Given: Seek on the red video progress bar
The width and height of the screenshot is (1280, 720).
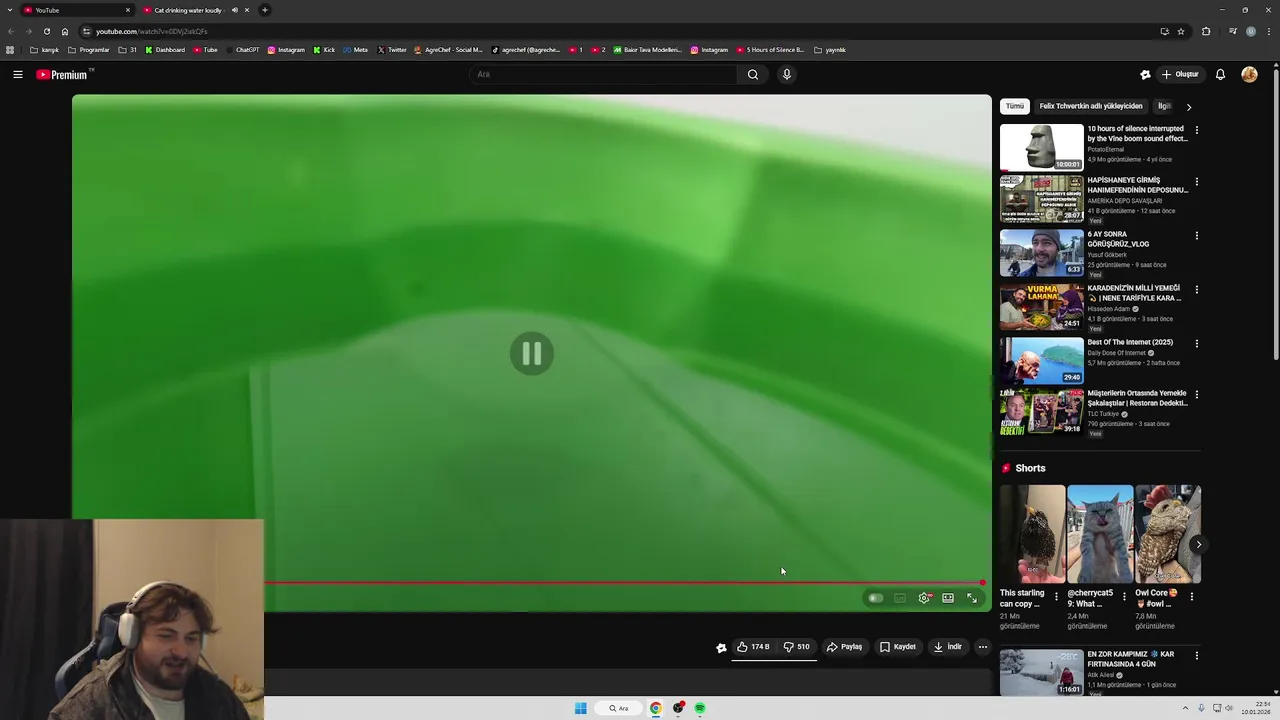Looking at the screenshot, I should coord(624,582).
